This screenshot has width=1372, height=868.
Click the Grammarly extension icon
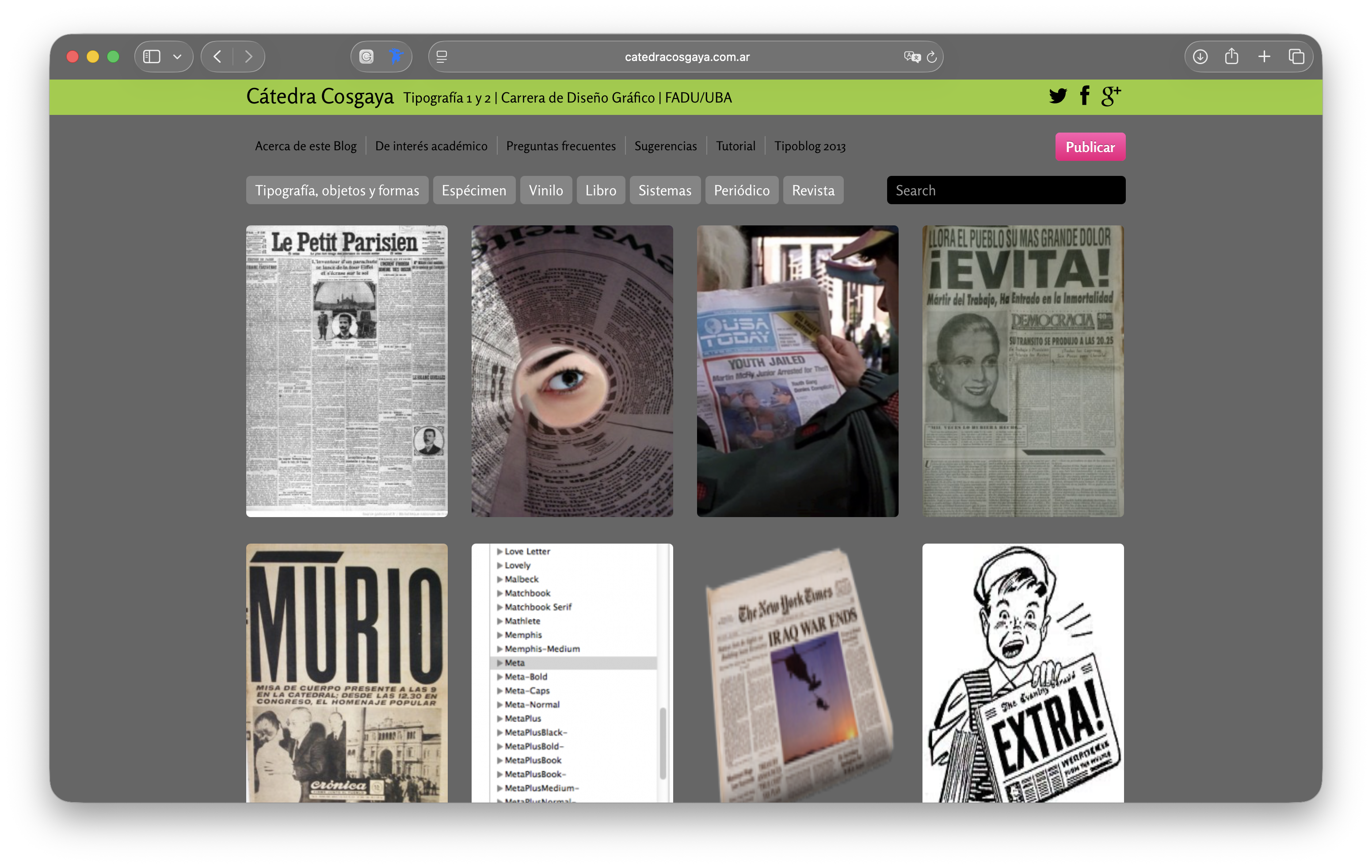coord(366,57)
